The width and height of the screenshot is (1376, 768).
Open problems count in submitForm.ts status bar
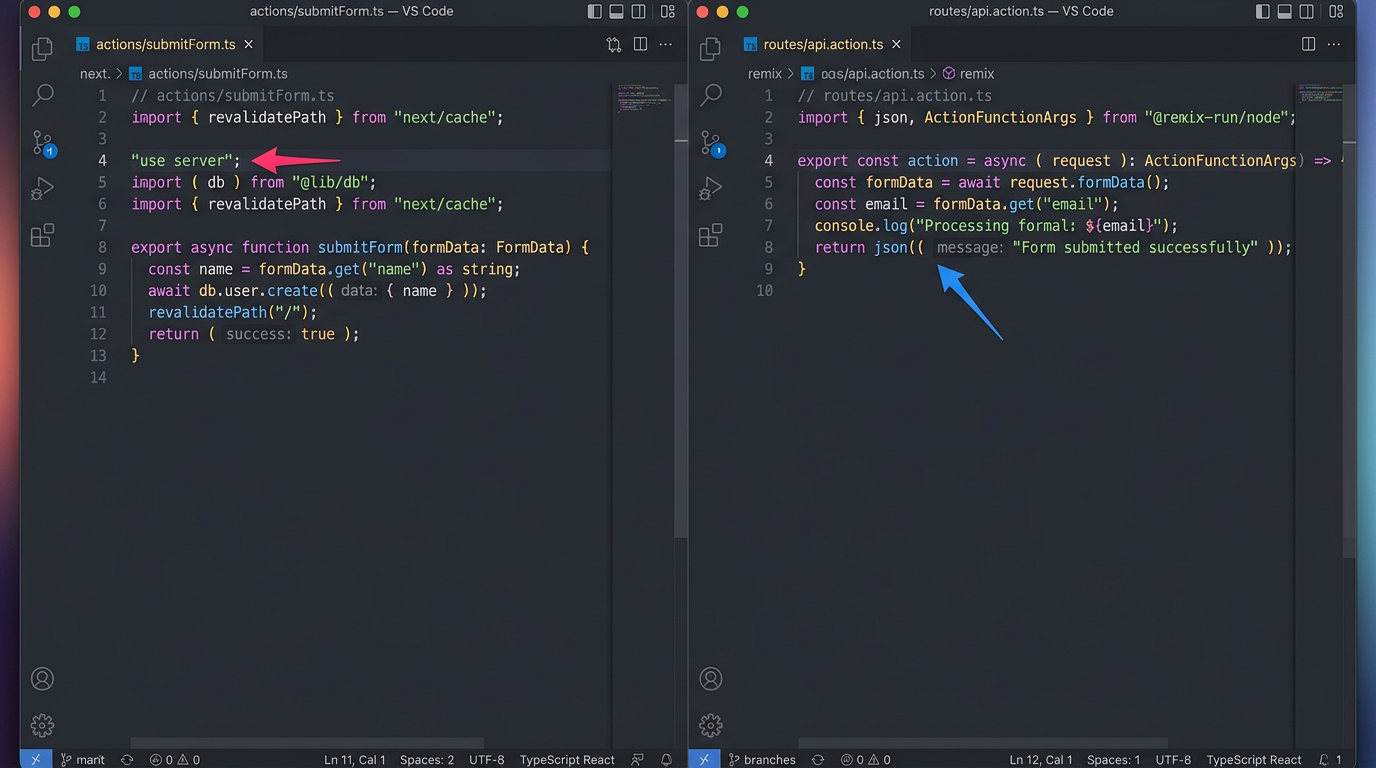click(174, 760)
